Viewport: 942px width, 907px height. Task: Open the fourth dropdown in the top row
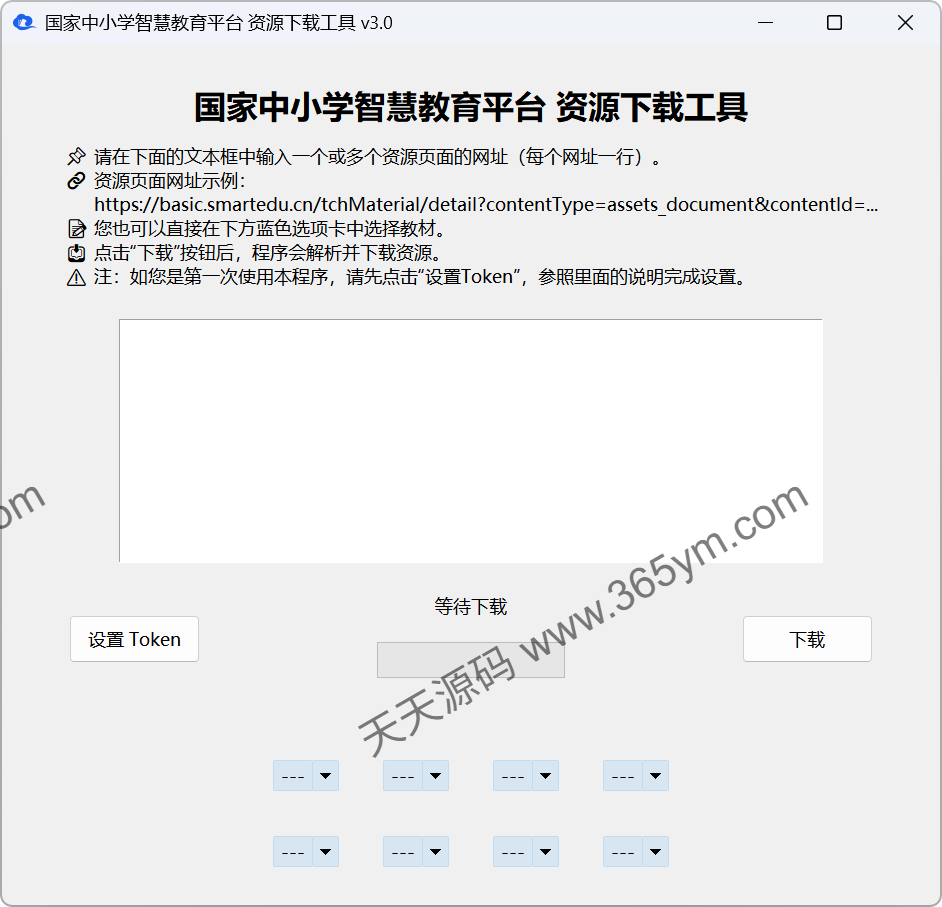(x=635, y=775)
